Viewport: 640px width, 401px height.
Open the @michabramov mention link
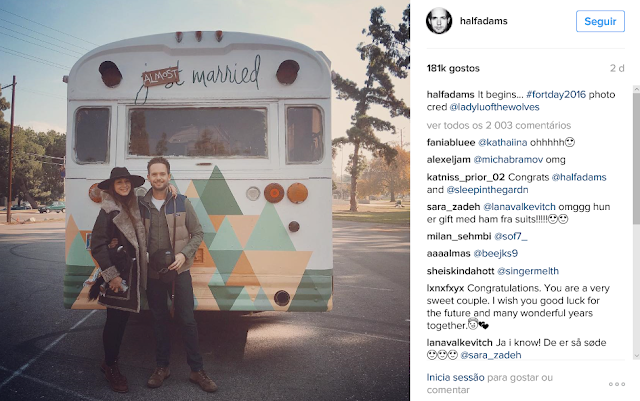[508, 160]
